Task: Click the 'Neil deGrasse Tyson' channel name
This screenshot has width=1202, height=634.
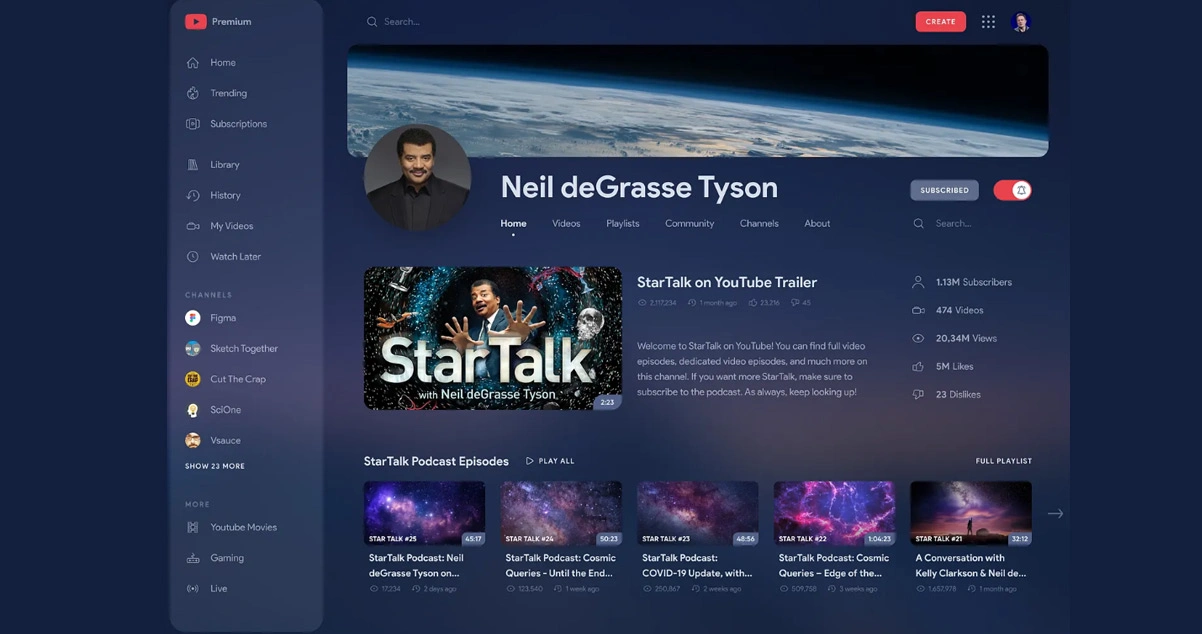Action: pos(639,187)
